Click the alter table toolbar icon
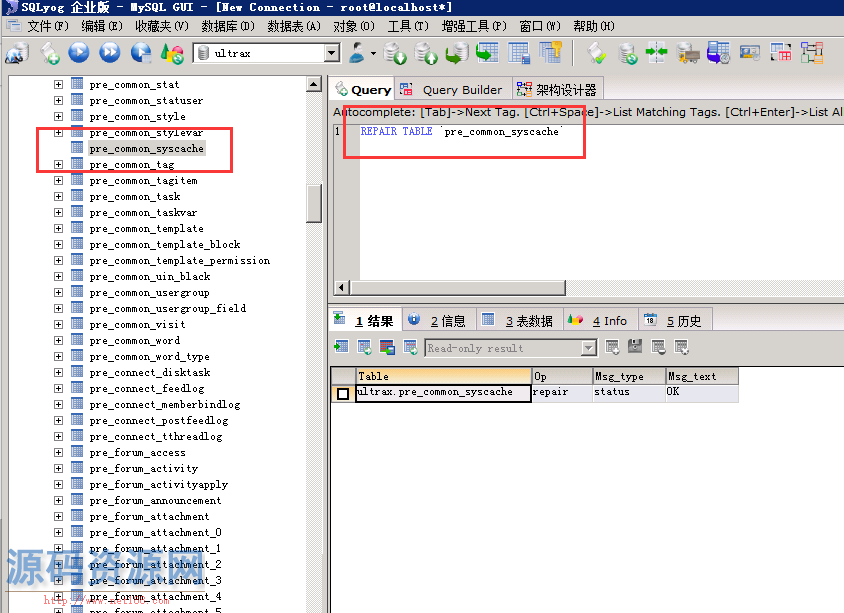The height and width of the screenshot is (613, 844). pyautogui.click(x=519, y=53)
